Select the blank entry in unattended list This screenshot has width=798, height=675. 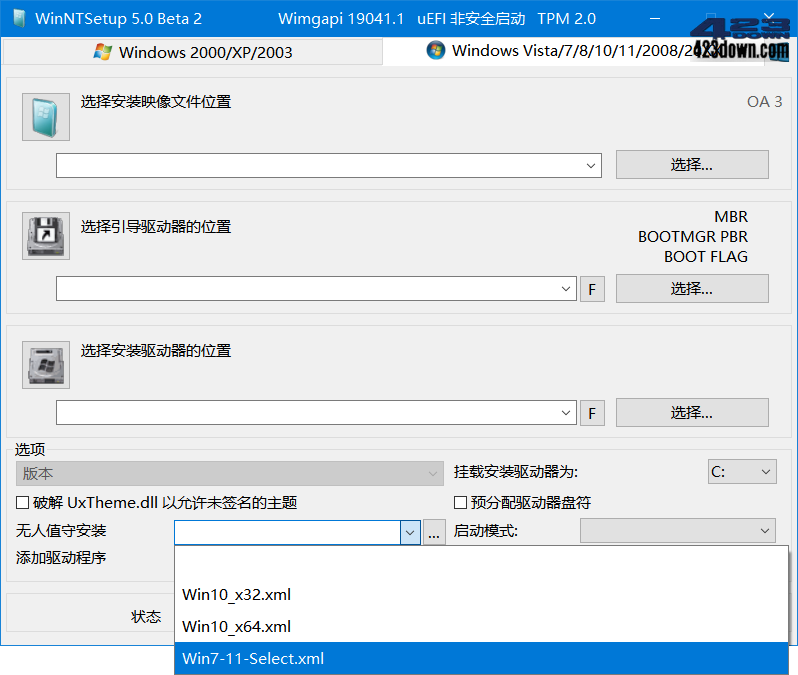pos(481,562)
